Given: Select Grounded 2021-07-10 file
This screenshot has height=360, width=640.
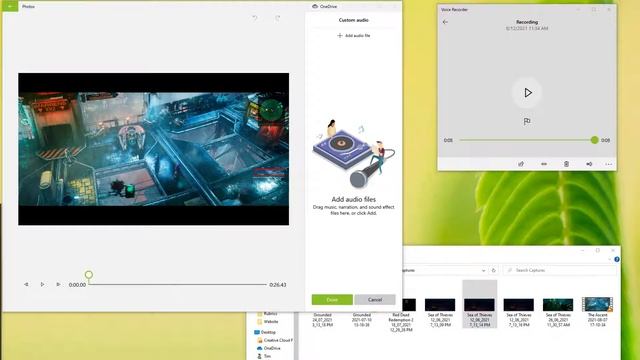Looking at the screenshot, I should pyautogui.click(x=362, y=320).
